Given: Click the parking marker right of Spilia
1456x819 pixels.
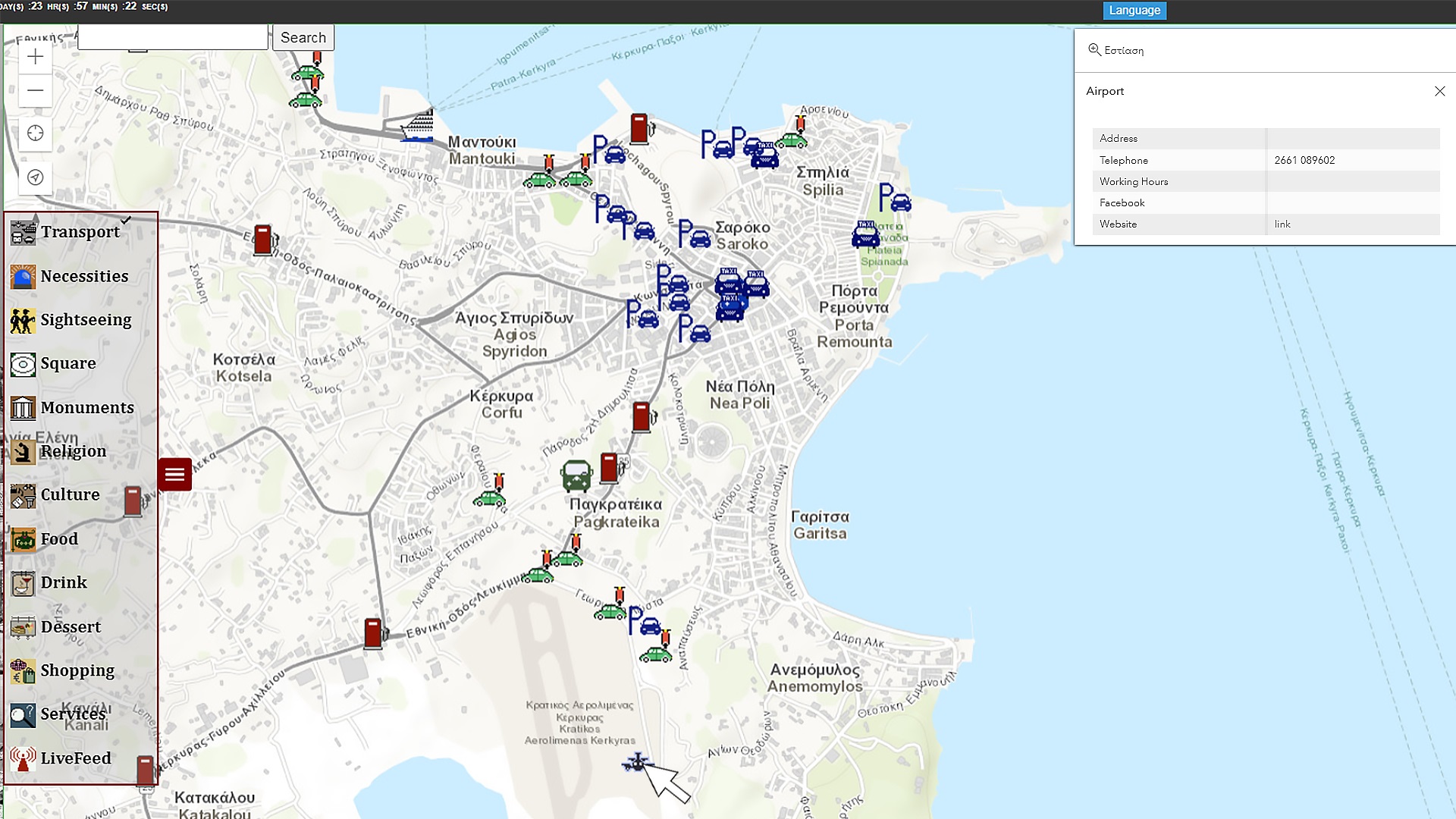Looking at the screenshot, I should (895, 198).
